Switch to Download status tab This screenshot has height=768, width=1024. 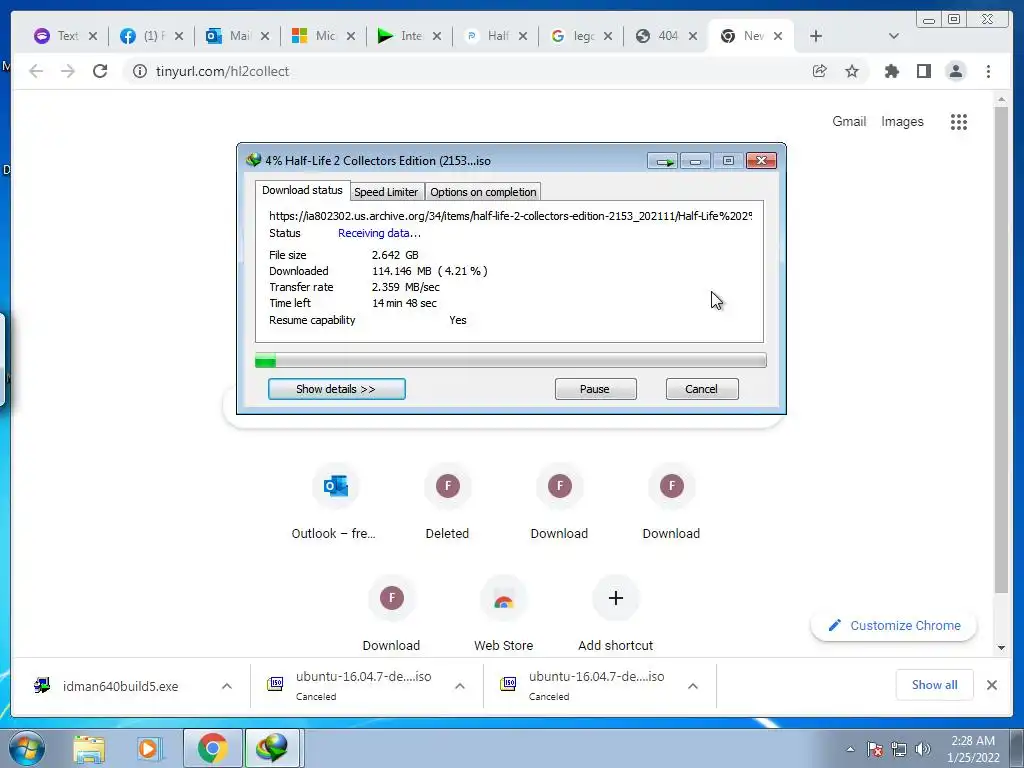click(x=302, y=190)
